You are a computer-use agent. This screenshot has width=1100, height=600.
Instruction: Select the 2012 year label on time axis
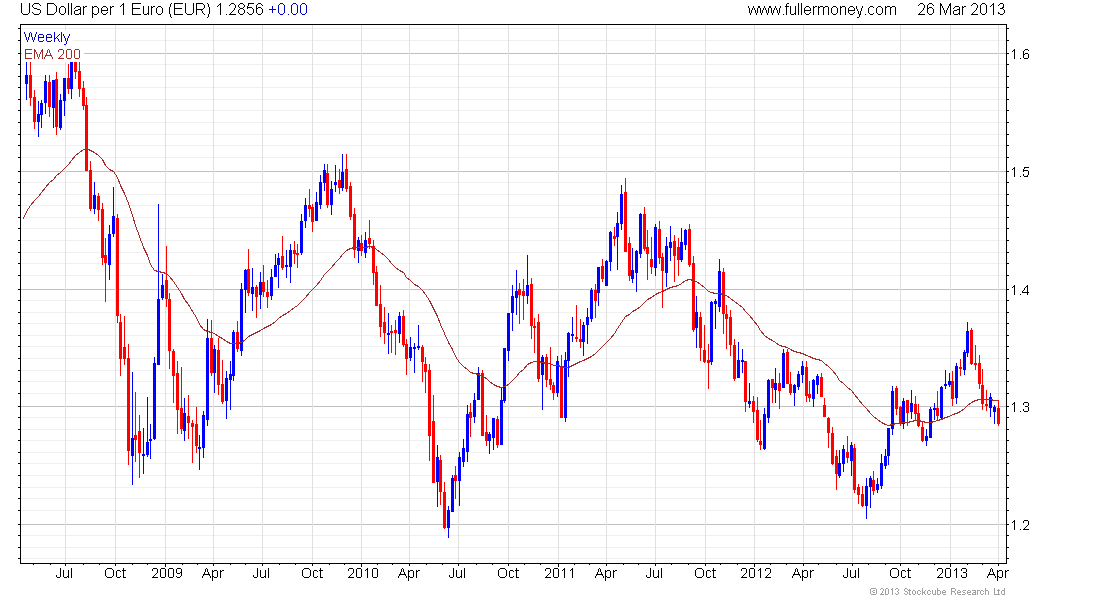pyautogui.click(x=756, y=573)
